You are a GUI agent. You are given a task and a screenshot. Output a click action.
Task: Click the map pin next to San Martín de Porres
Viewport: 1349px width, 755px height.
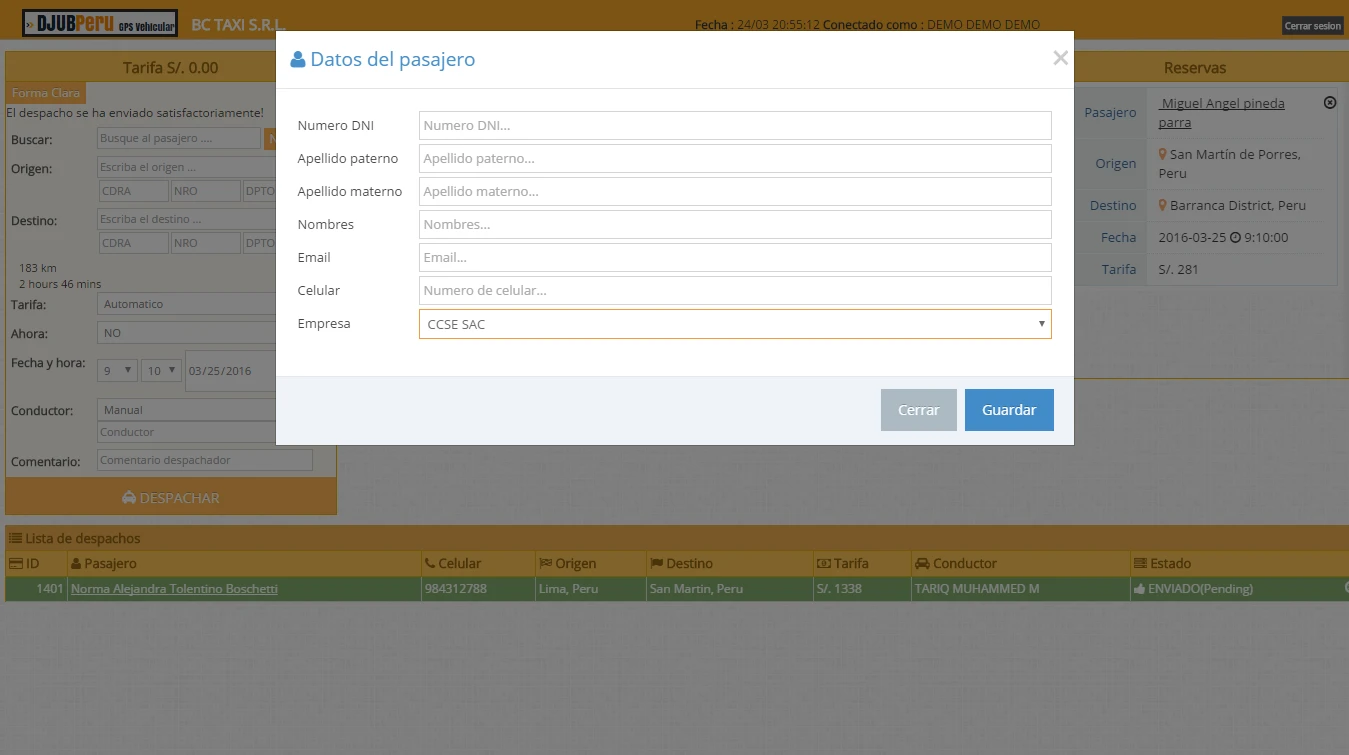[1163, 154]
